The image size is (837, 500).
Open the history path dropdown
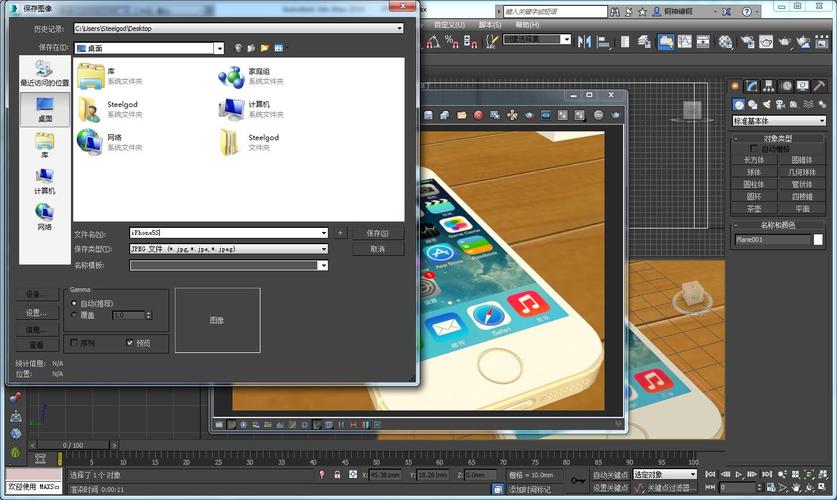pyautogui.click(x=399, y=28)
